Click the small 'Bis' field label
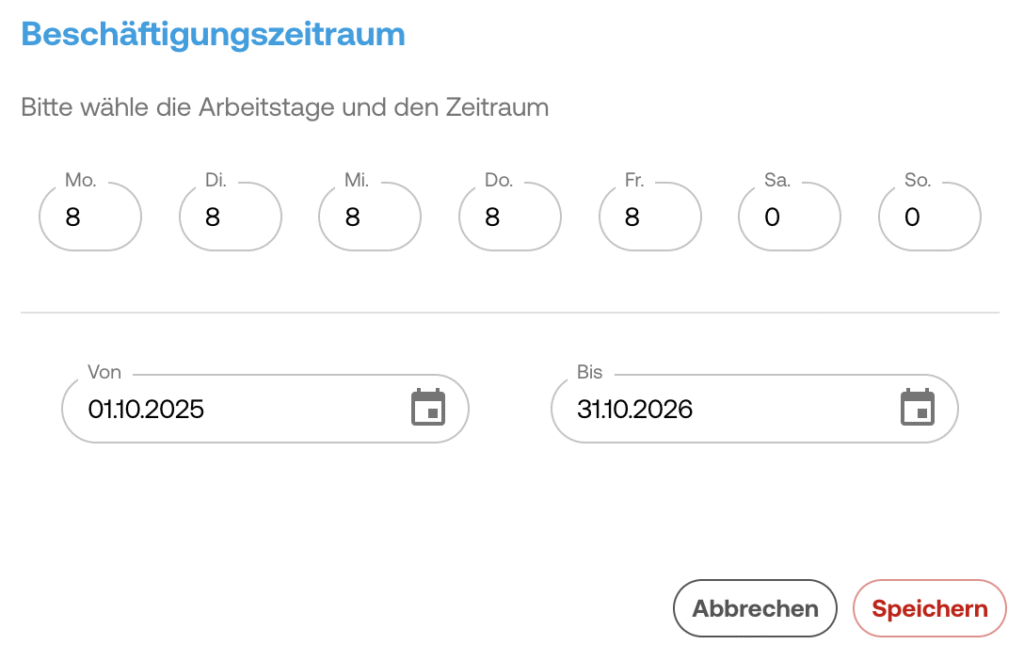Image resolution: width=1024 pixels, height=661 pixels. pyautogui.click(x=590, y=373)
